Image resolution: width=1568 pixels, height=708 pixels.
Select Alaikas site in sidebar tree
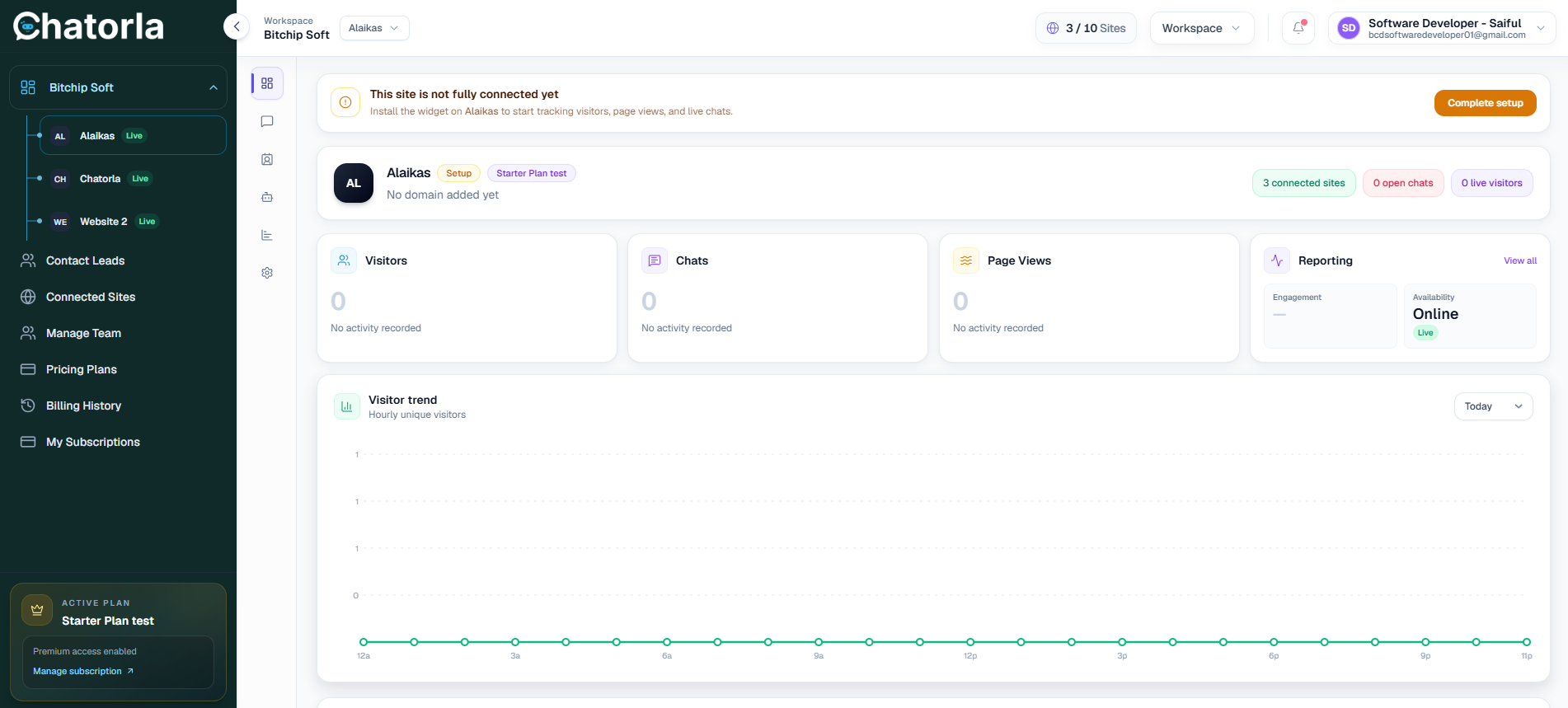[x=133, y=135]
